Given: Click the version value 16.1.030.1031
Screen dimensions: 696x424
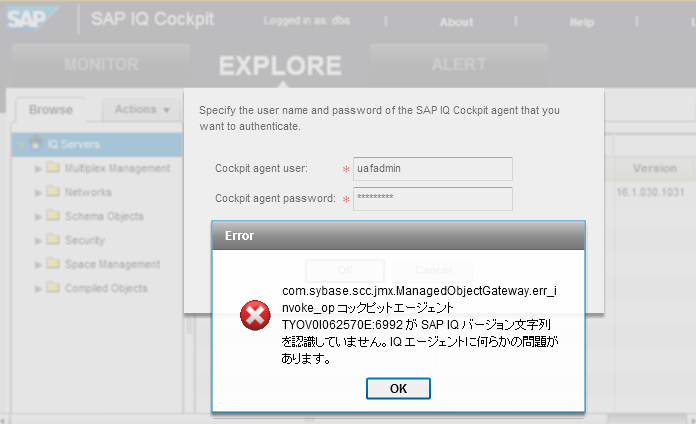Looking at the screenshot, I should click(650, 192).
